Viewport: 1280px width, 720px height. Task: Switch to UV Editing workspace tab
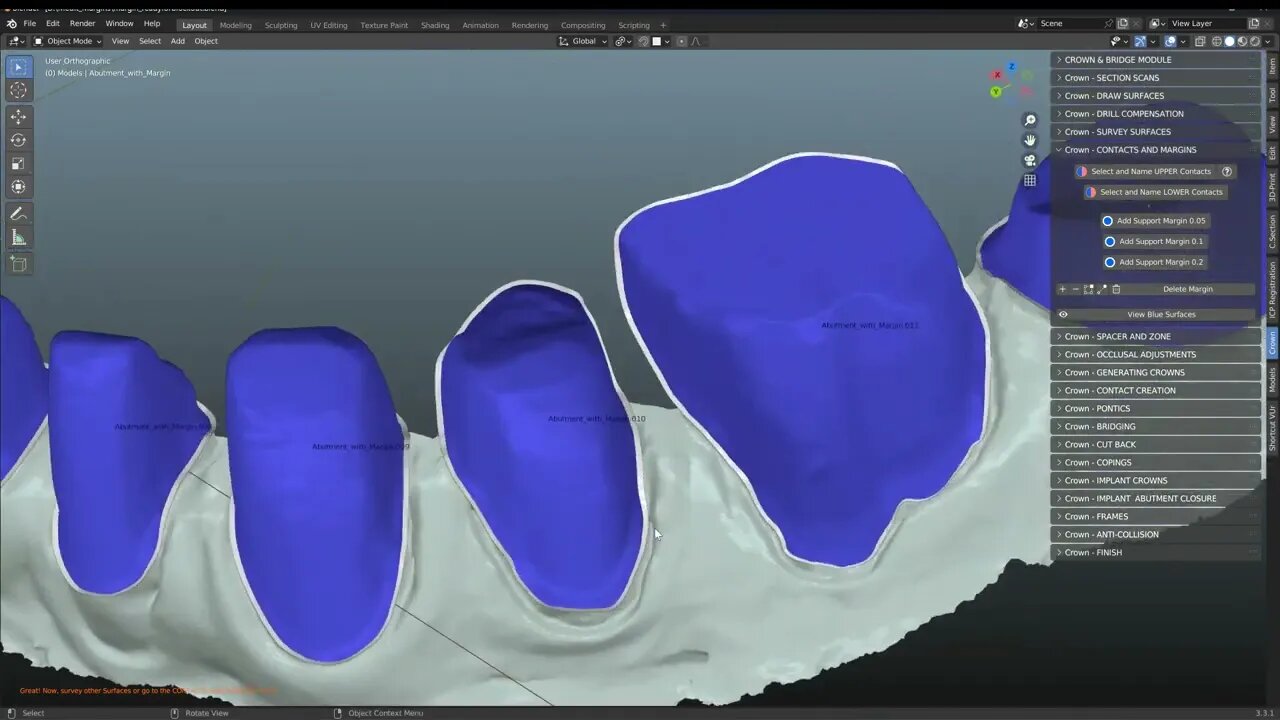329,25
